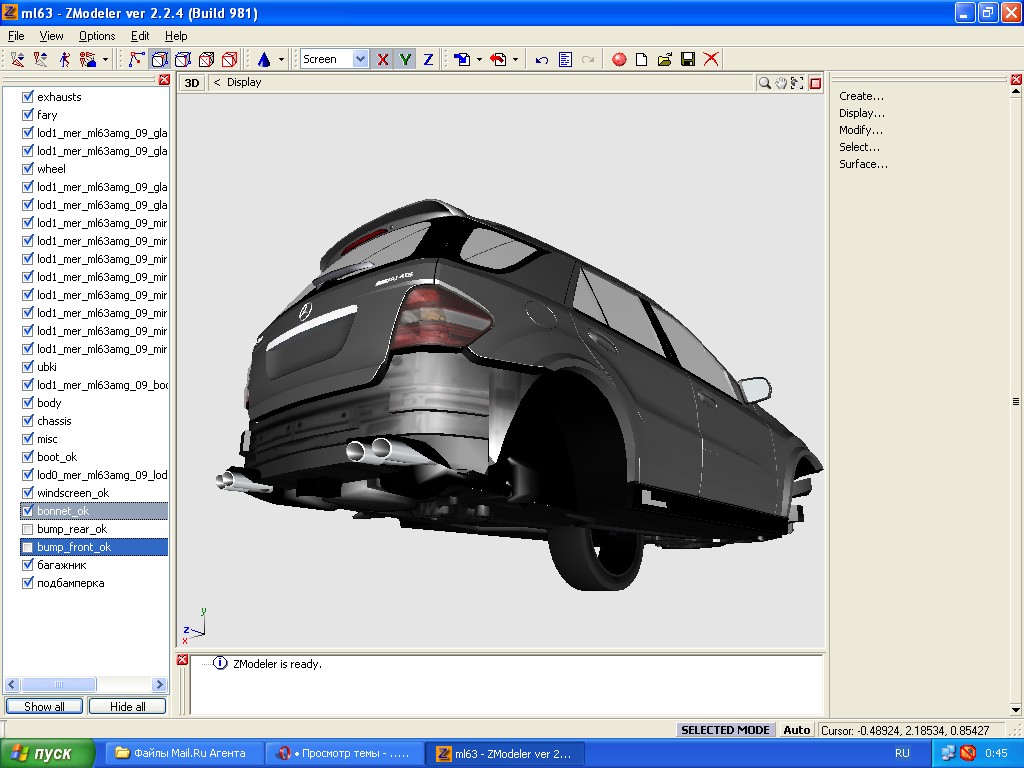Expand the Modify... command group

[861, 130]
